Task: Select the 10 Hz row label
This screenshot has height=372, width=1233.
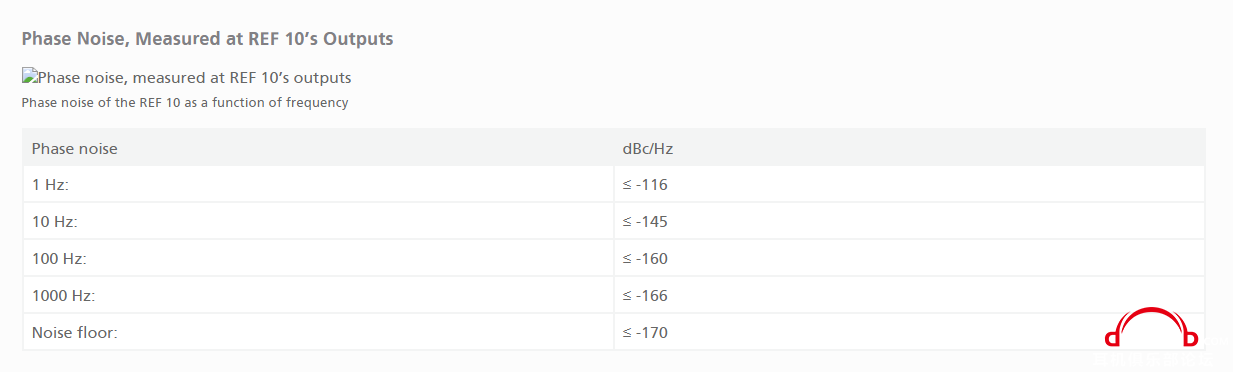Action: (54, 221)
